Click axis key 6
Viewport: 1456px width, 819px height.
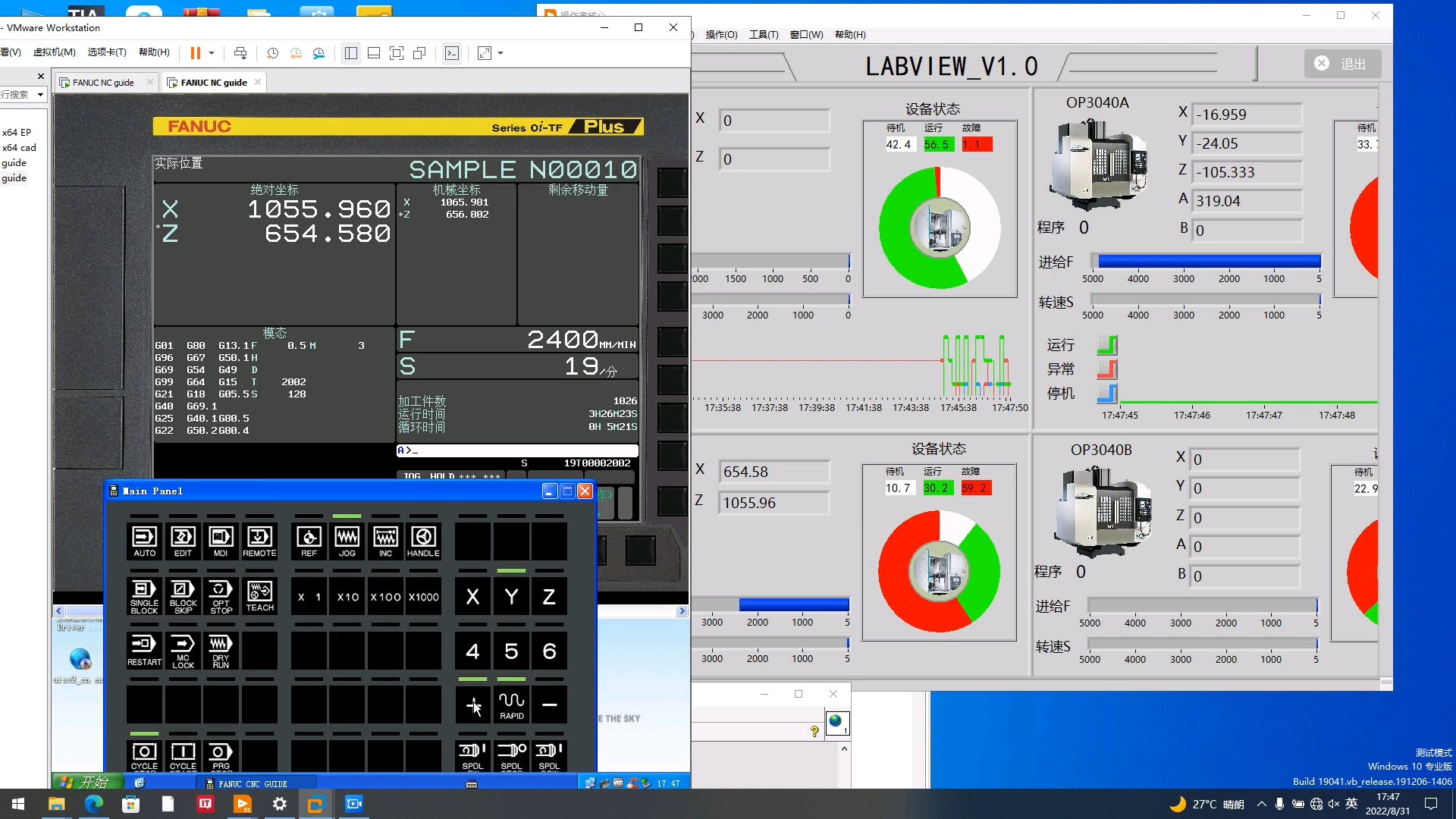[x=549, y=651]
